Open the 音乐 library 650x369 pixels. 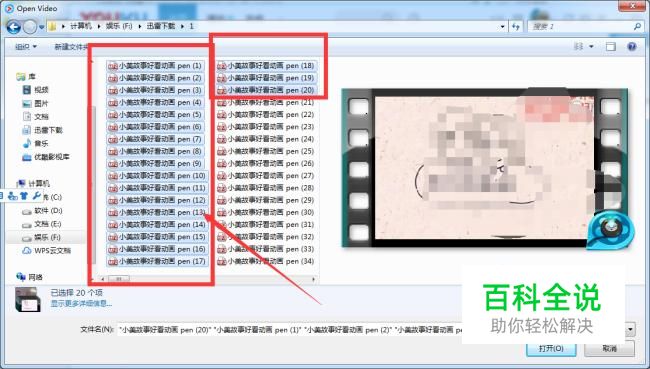(x=36, y=143)
